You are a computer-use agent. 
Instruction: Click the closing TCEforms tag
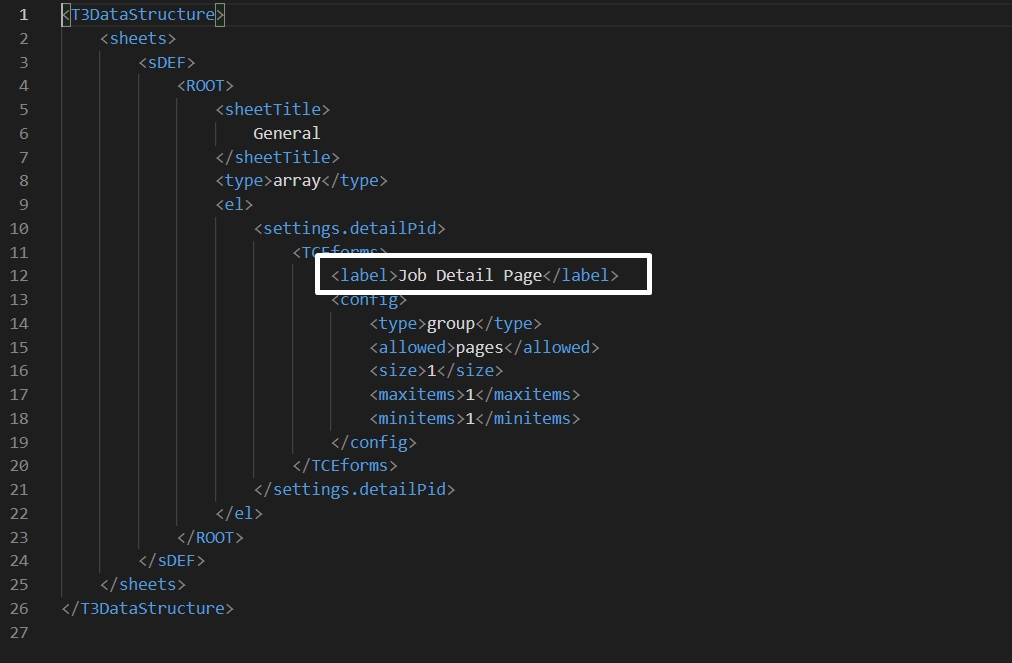(x=345, y=466)
